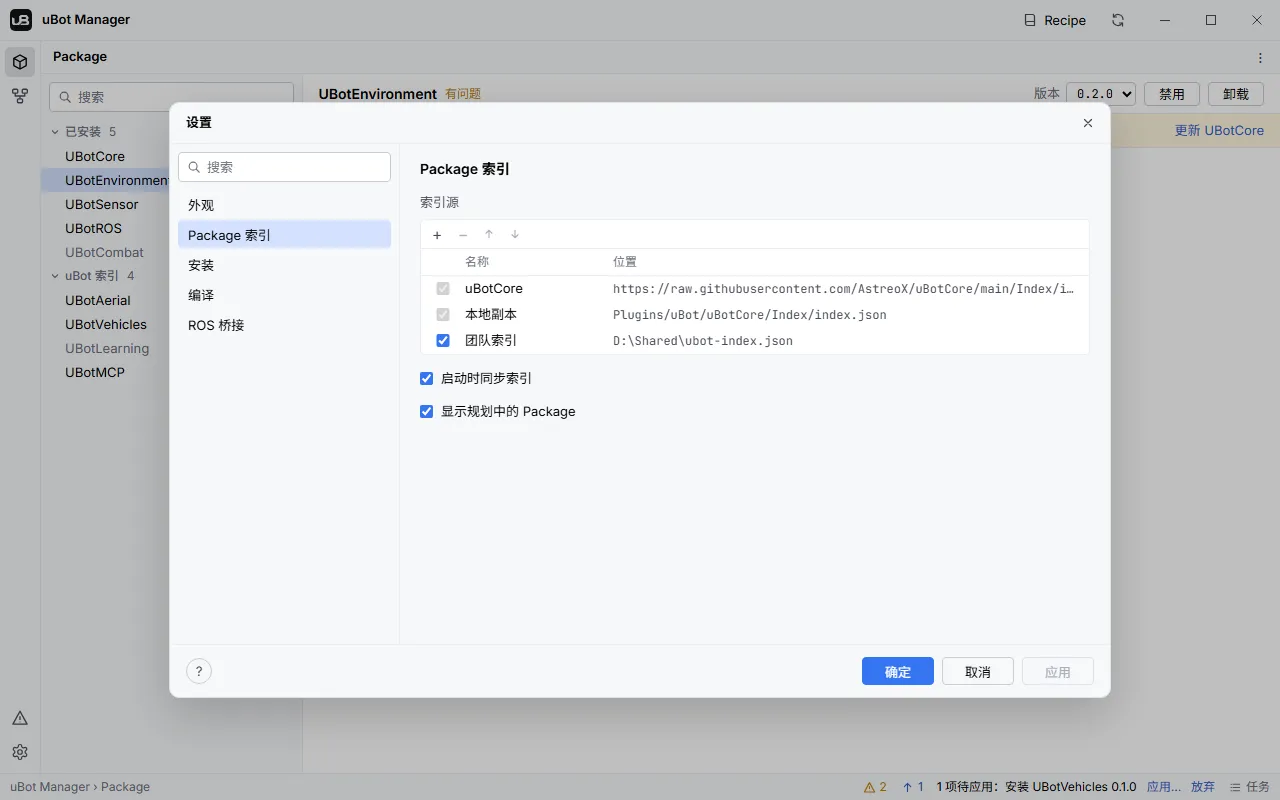This screenshot has width=1280, height=800.
Task: Click the update count arrow in status bar
Action: tap(913, 787)
